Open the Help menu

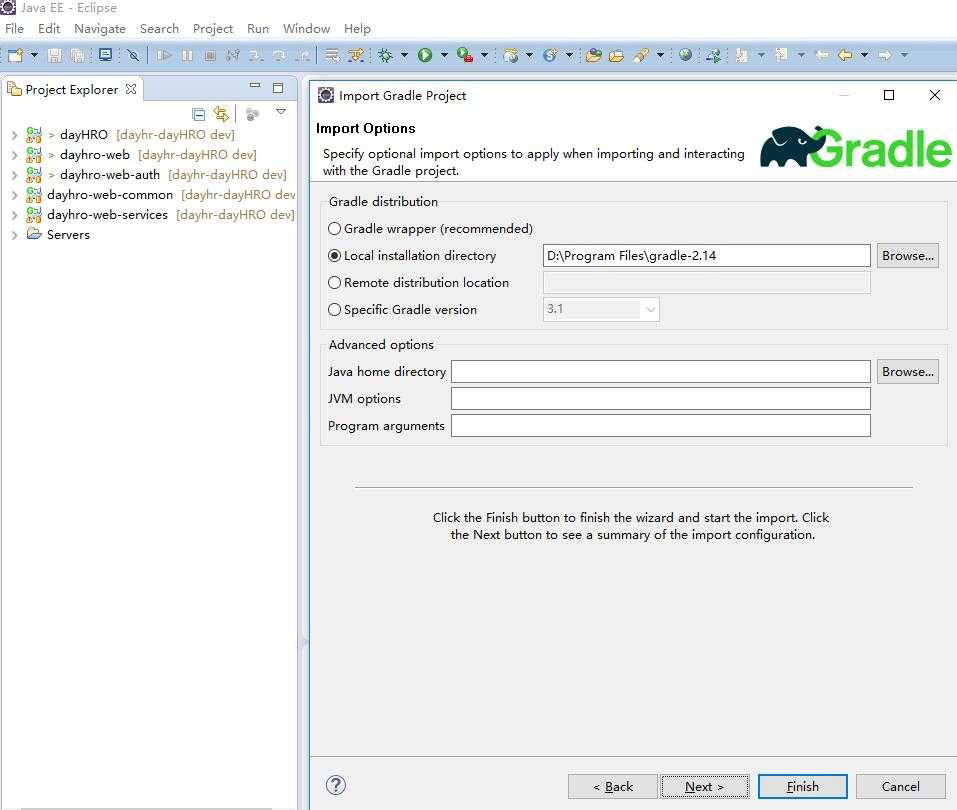click(357, 29)
